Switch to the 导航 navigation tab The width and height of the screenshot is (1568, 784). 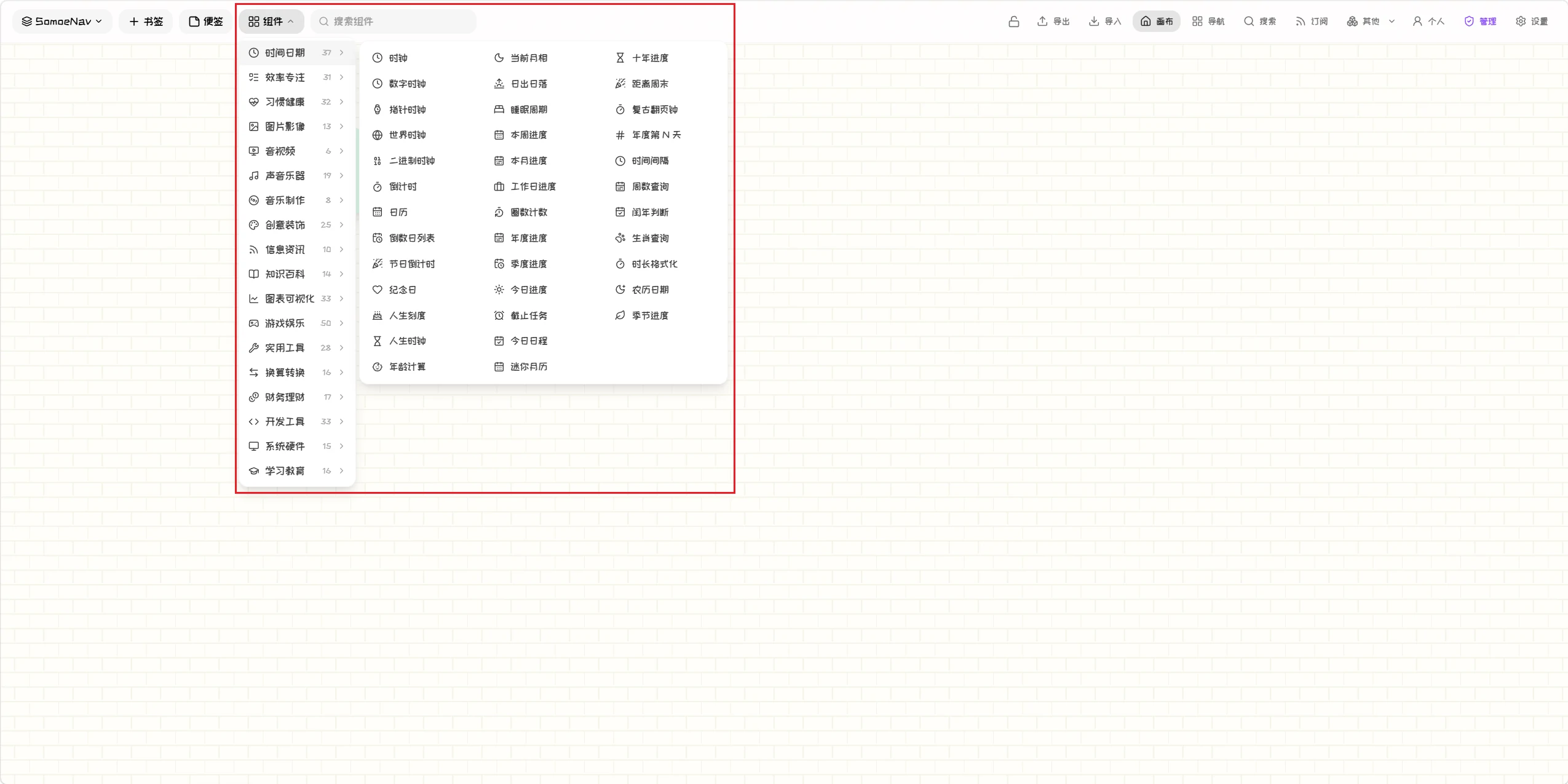coord(1208,22)
